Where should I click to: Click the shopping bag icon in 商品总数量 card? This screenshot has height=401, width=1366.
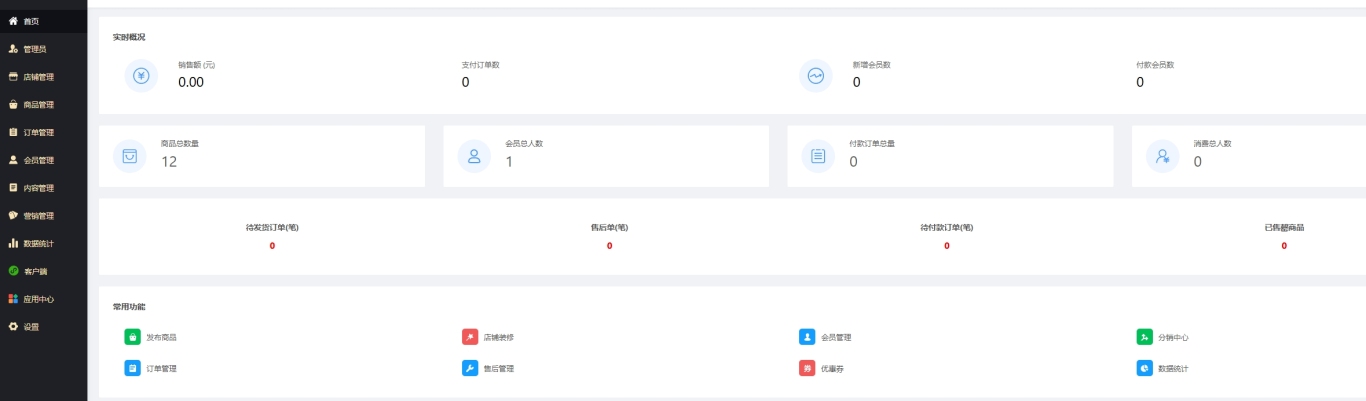pos(129,156)
